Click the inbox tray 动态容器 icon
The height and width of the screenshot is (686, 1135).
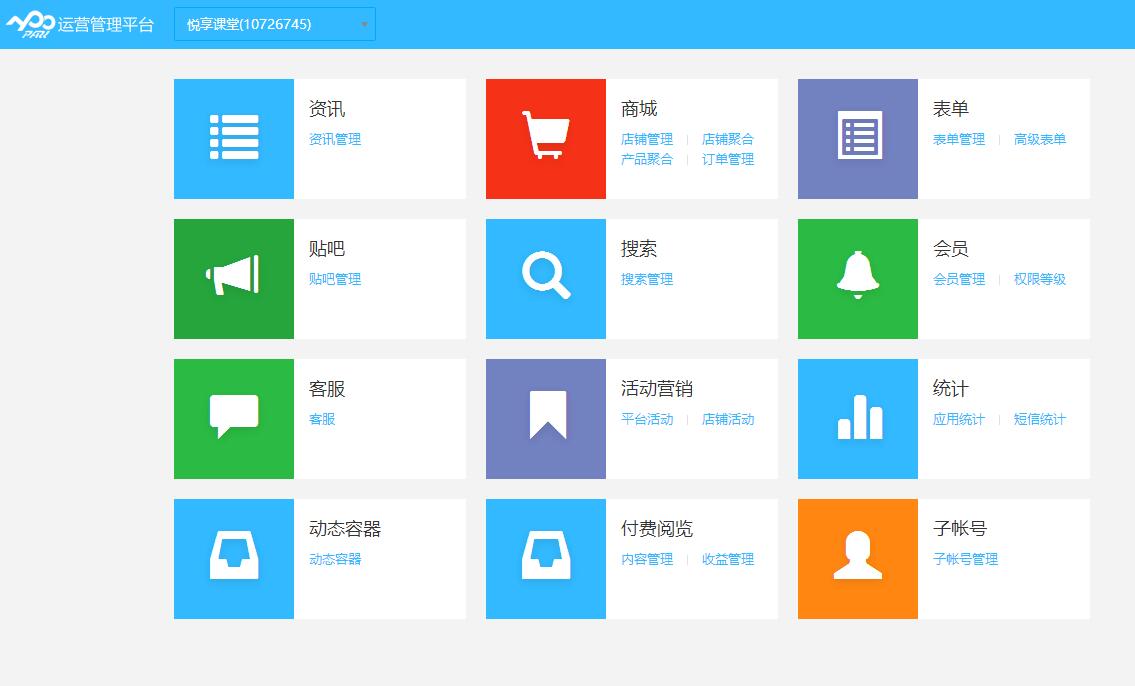click(234, 558)
